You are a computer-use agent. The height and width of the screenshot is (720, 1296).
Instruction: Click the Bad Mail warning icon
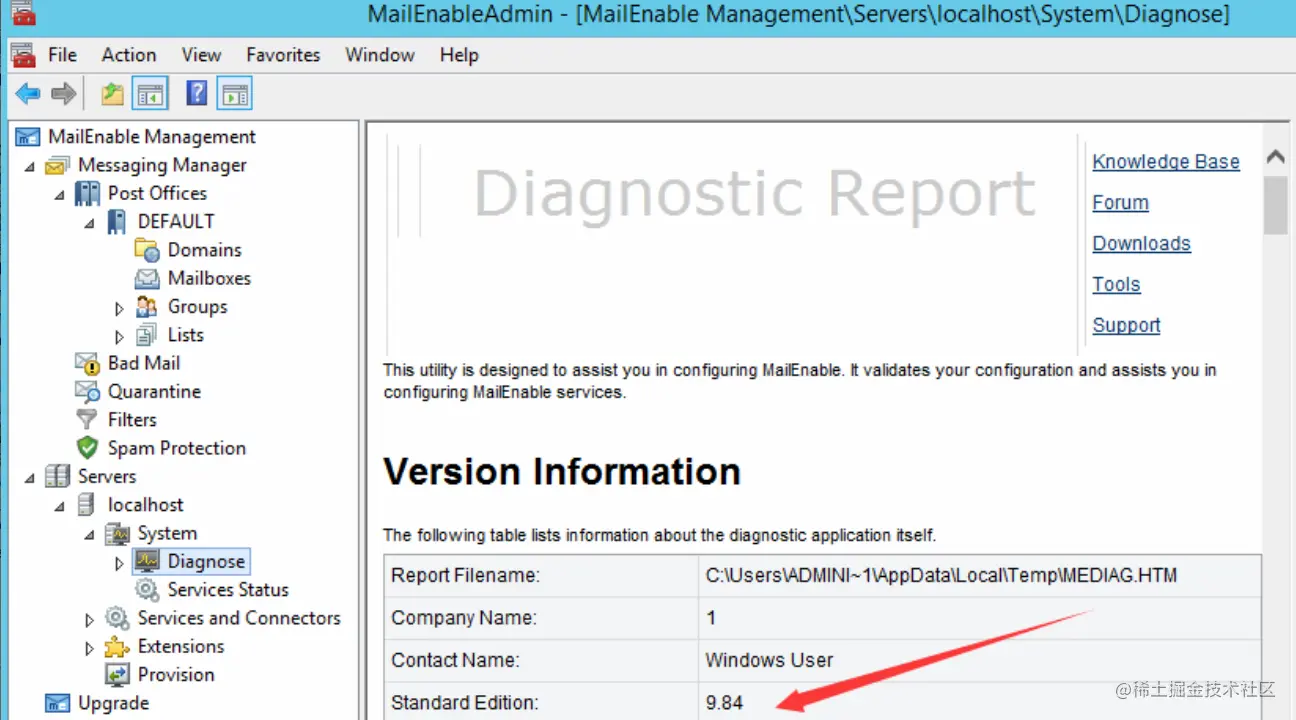coord(88,363)
